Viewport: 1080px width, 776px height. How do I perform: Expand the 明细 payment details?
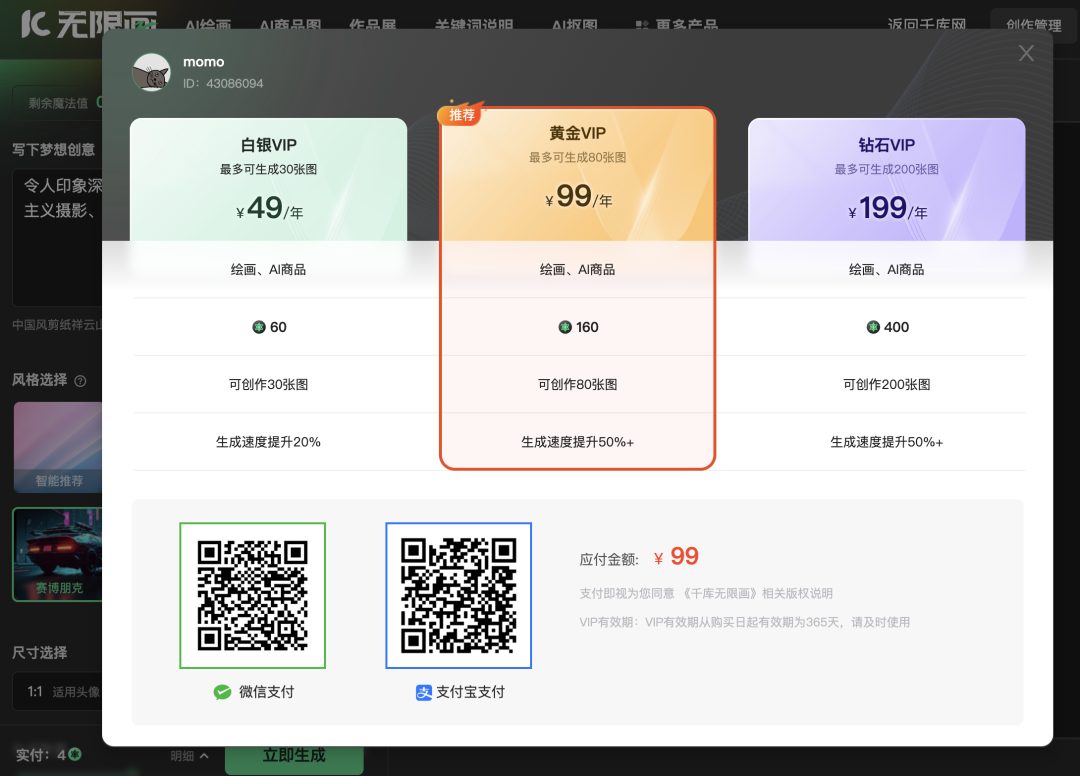click(188, 757)
